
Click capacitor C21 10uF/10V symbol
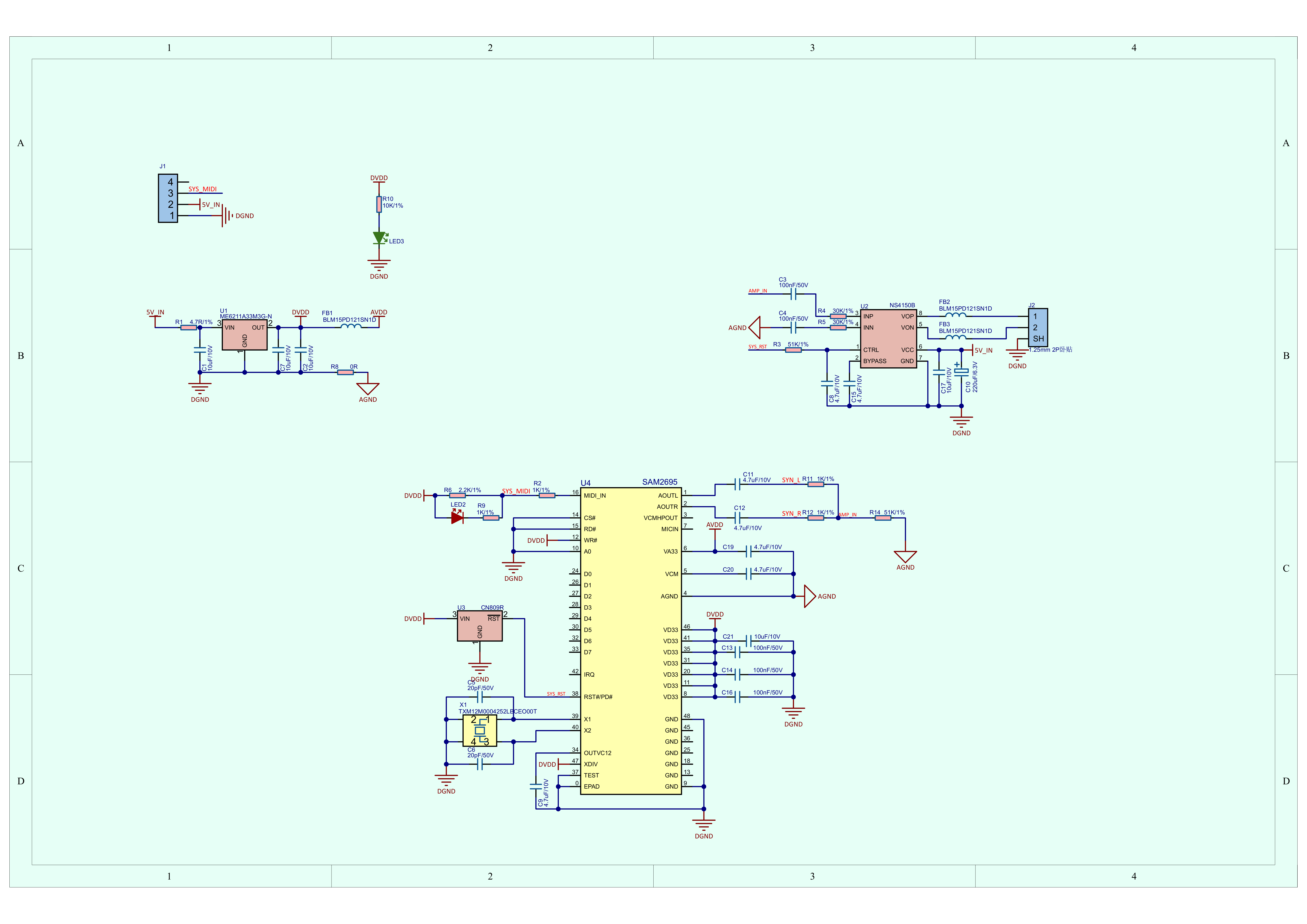click(749, 641)
